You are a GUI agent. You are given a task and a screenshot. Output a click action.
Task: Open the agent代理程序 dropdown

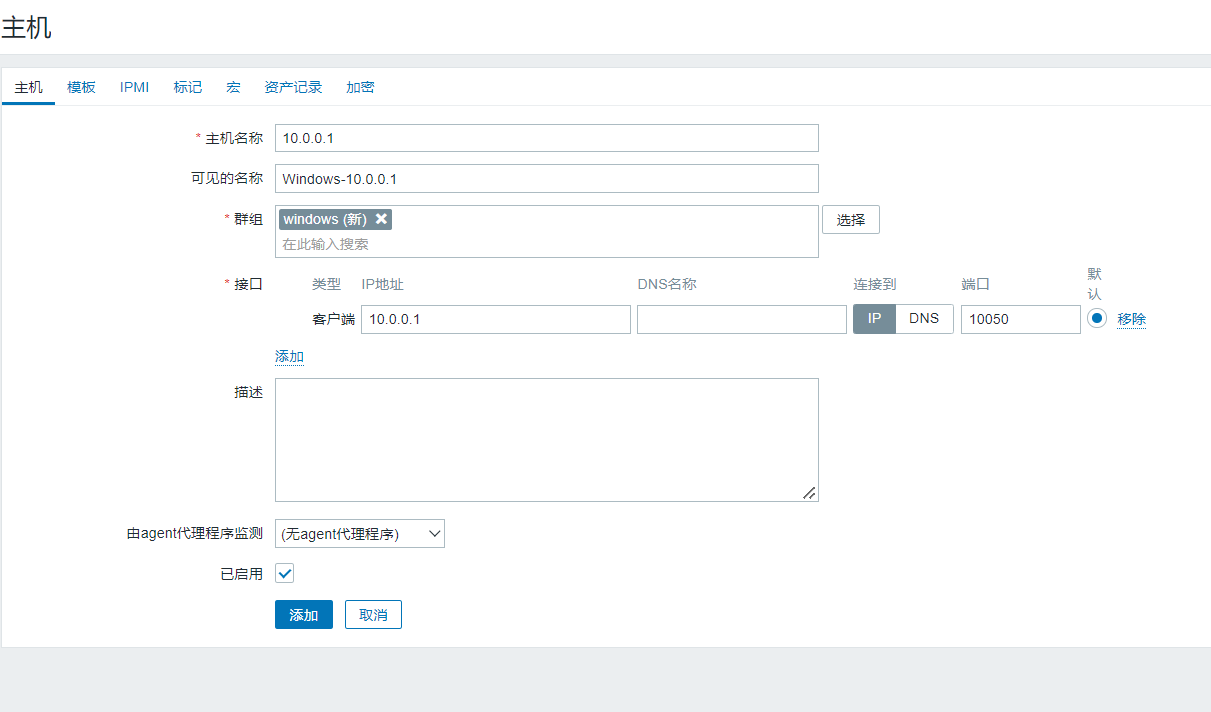point(360,534)
